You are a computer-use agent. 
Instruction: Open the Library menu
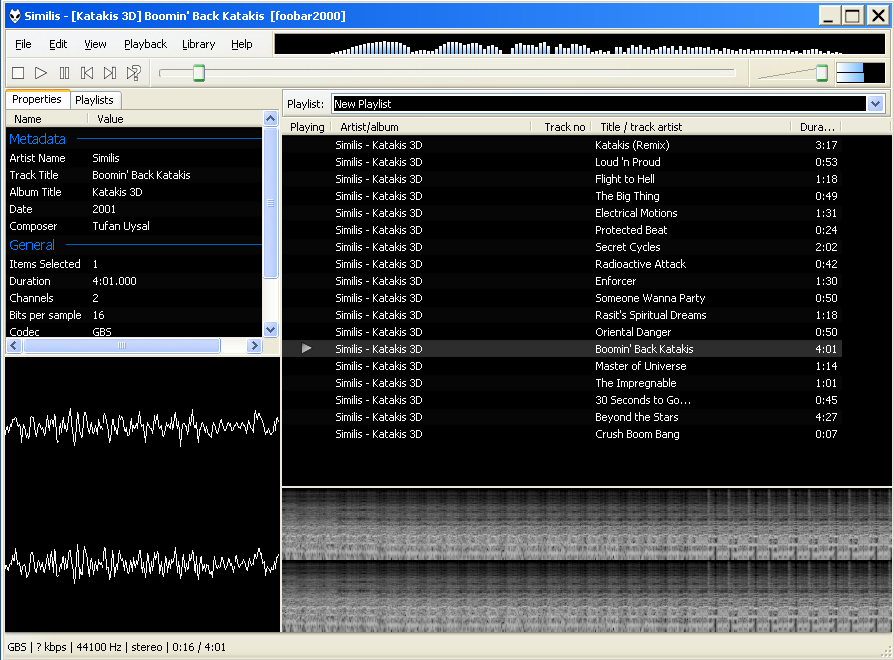pyautogui.click(x=198, y=44)
